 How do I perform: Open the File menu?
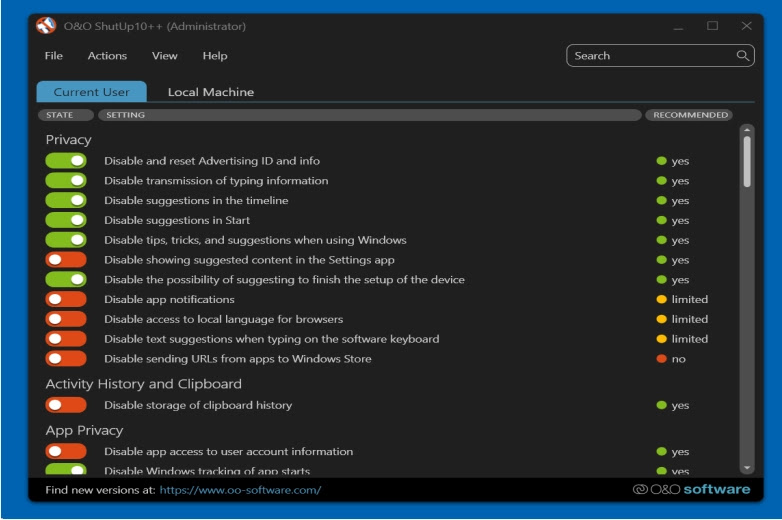(53, 56)
